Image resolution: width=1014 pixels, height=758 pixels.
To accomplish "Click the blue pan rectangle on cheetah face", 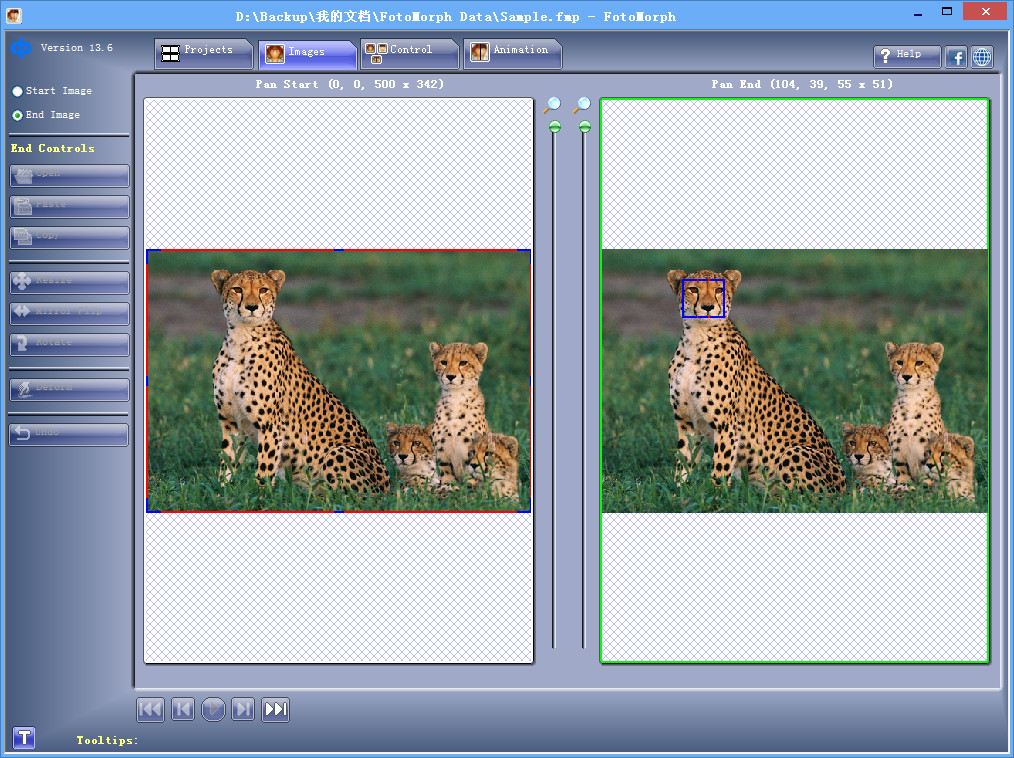I will (703, 299).
